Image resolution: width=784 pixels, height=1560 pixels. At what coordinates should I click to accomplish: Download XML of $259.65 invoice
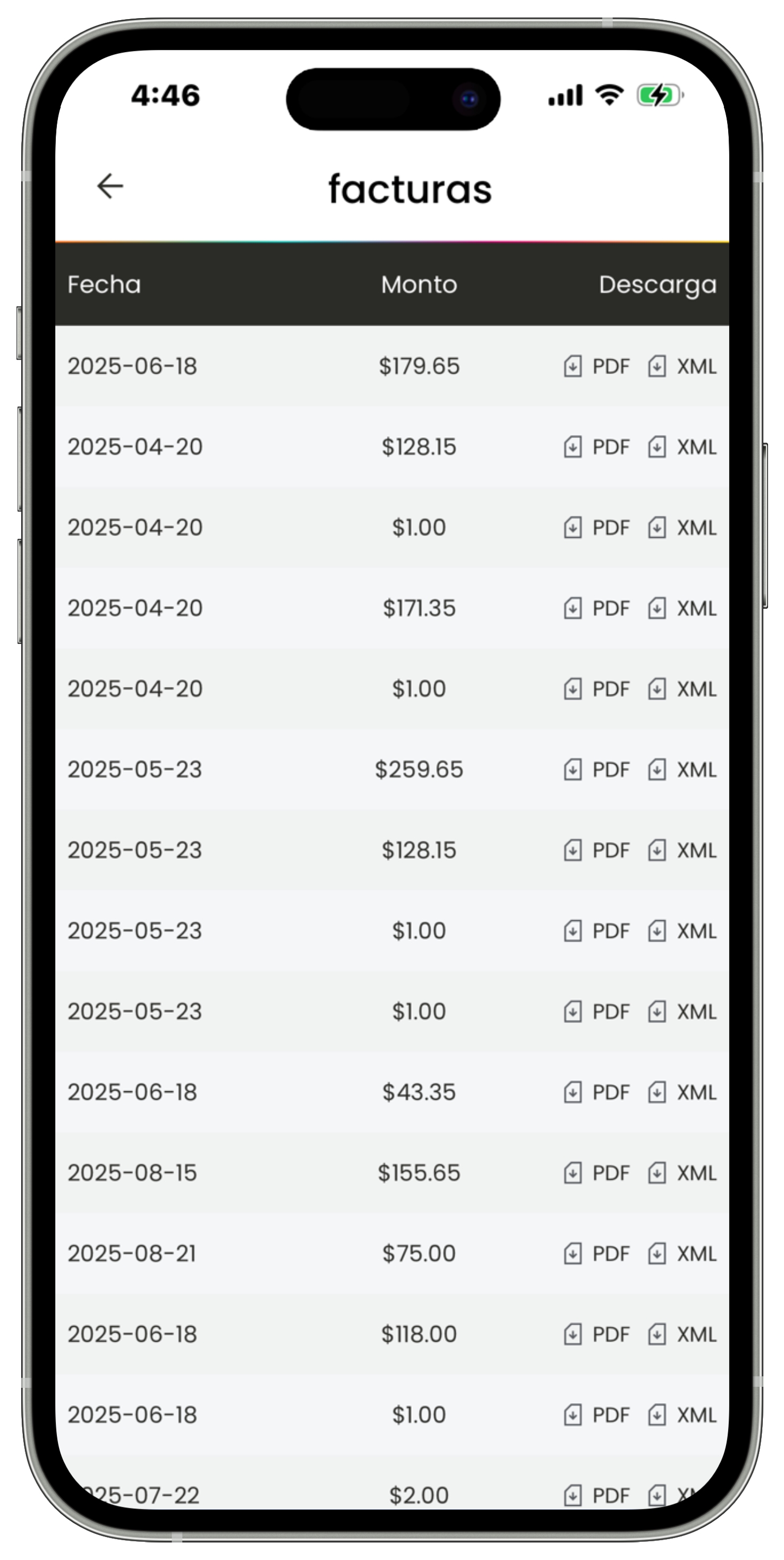[681, 770]
